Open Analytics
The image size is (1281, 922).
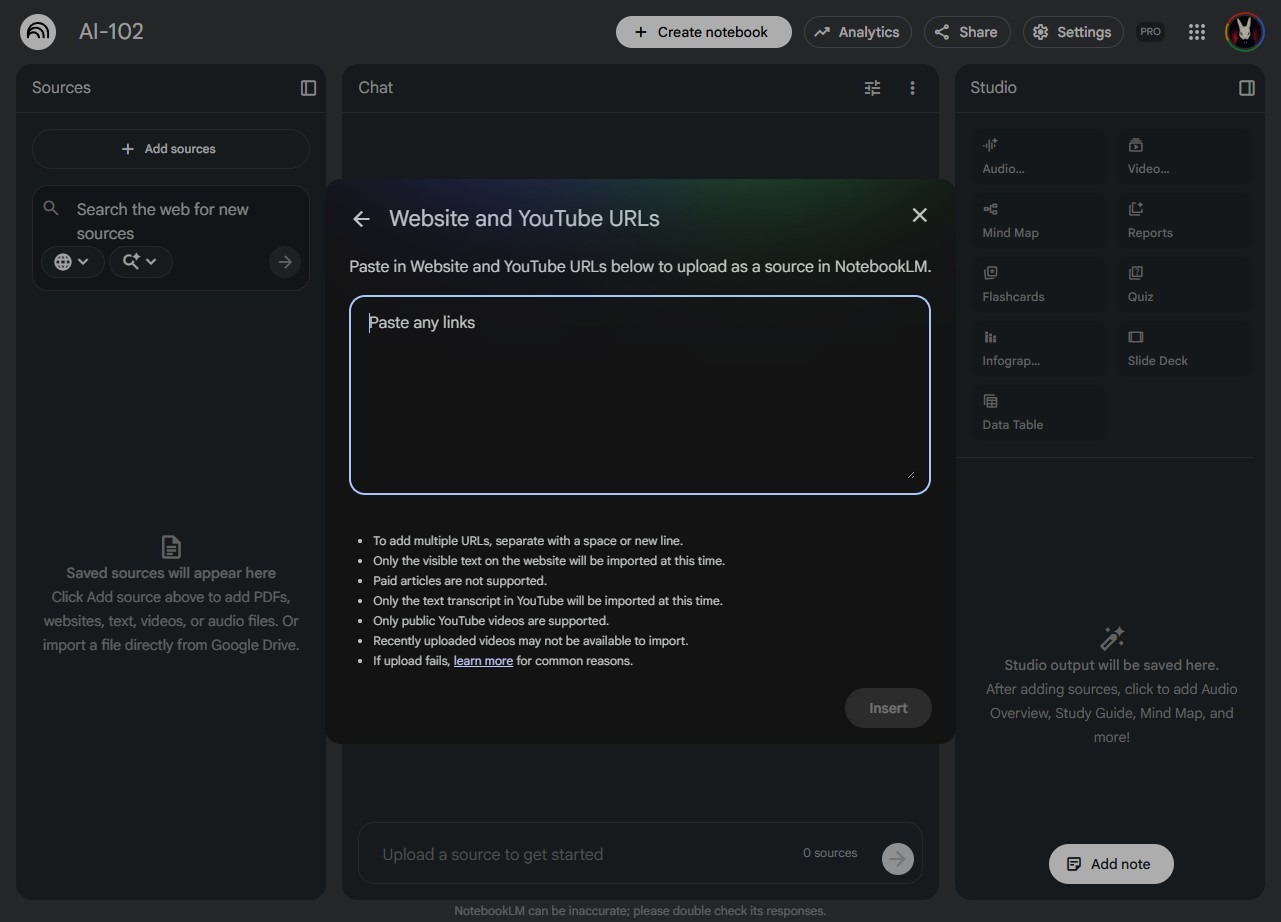(x=857, y=32)
